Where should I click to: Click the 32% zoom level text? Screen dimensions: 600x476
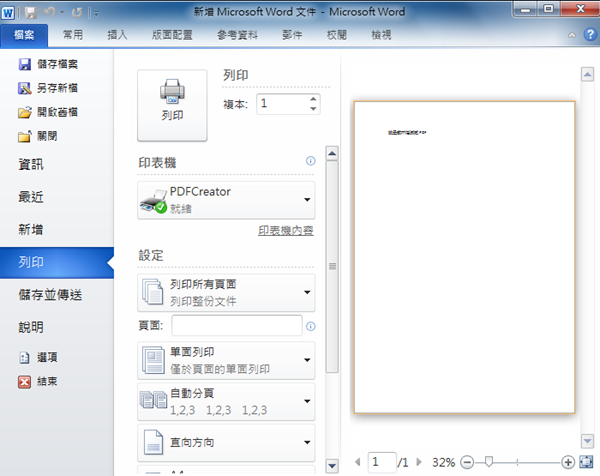click(x=443, y=463)
